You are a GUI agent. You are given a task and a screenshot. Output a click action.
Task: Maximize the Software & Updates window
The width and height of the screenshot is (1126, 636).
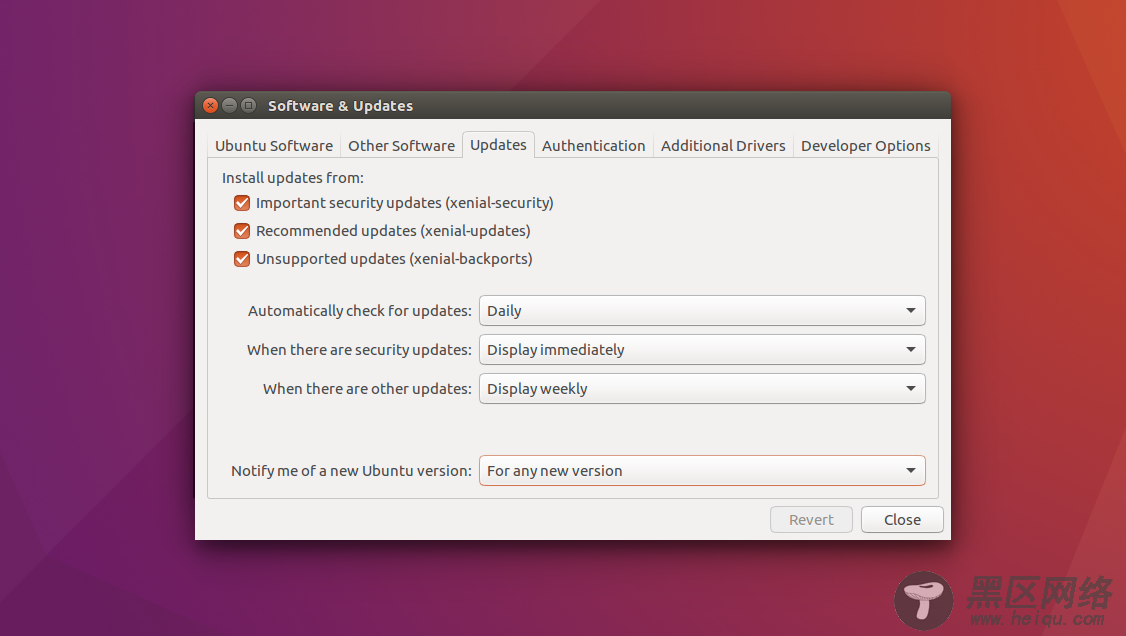coord(248,106)
